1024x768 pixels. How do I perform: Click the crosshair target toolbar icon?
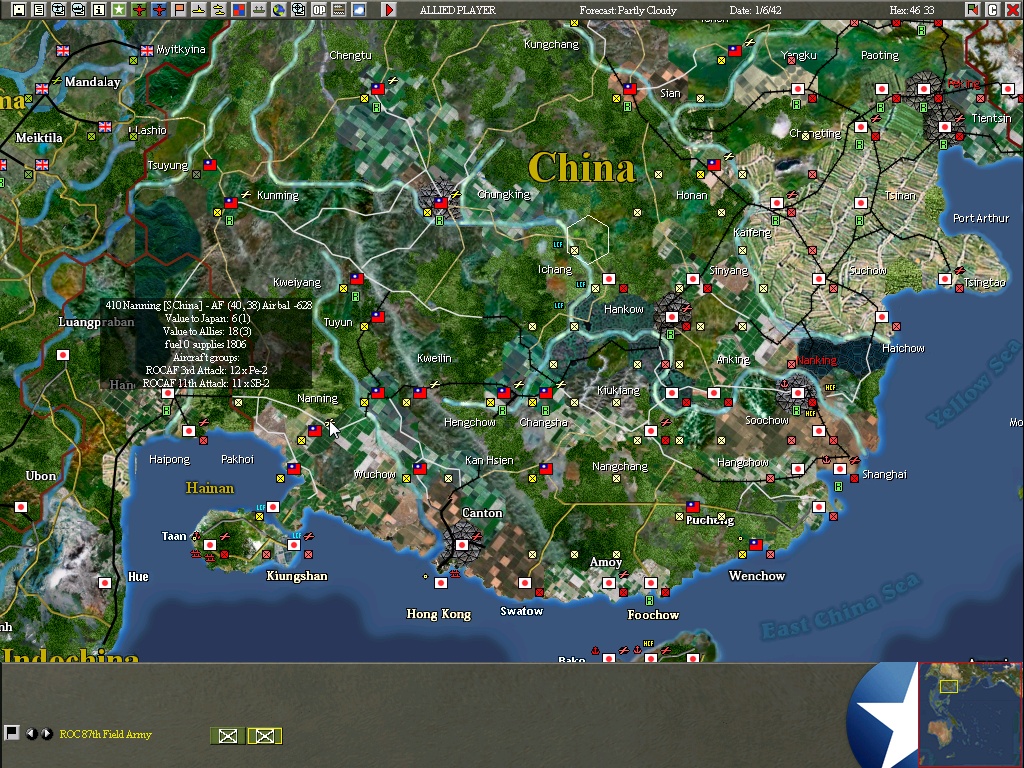pyautogui.click(x=298, y=9)
